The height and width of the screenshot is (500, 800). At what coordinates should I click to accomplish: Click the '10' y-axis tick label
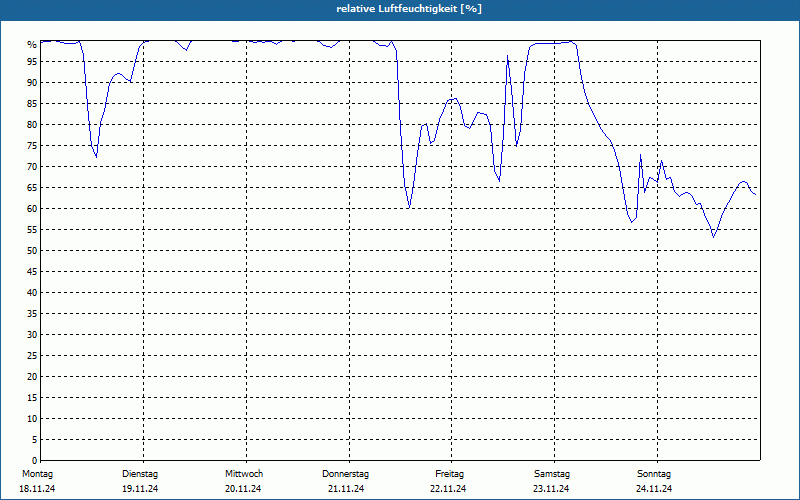pos(32,419)
